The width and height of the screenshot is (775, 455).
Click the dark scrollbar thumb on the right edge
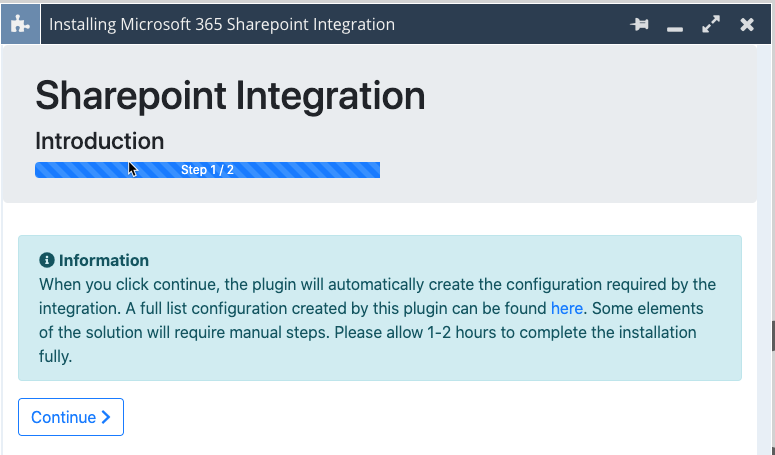(773, 336)
